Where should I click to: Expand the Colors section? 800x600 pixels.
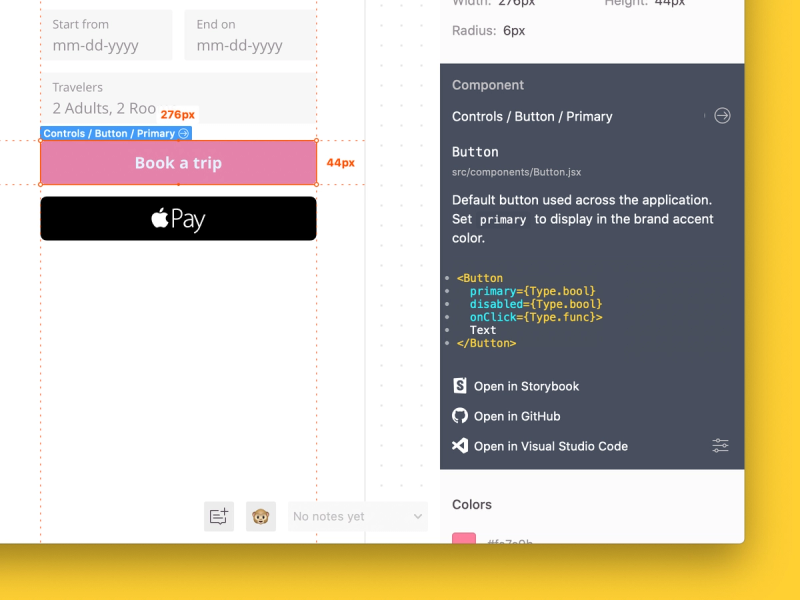472,505
